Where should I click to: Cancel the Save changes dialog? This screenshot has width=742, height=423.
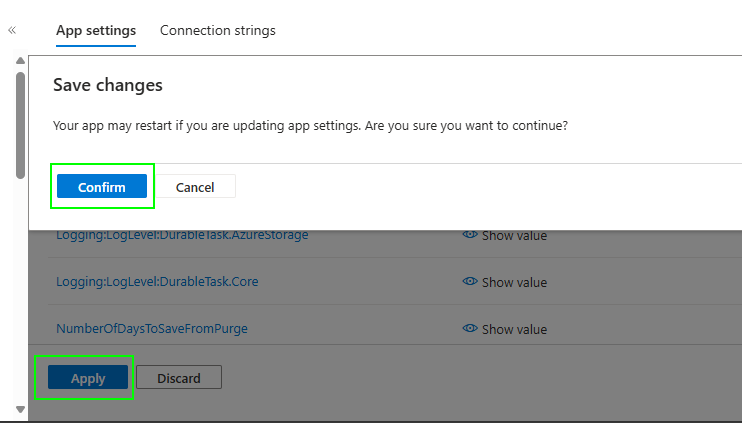(x=195, y=187)
